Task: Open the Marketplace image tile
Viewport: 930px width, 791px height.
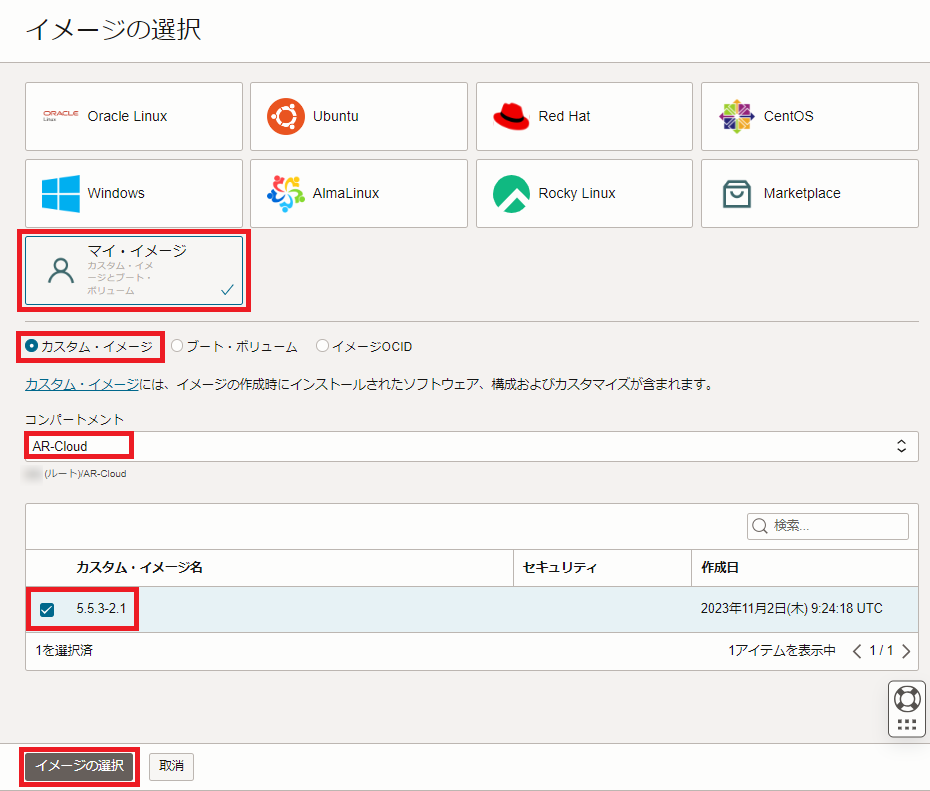Action: point(809,193)
